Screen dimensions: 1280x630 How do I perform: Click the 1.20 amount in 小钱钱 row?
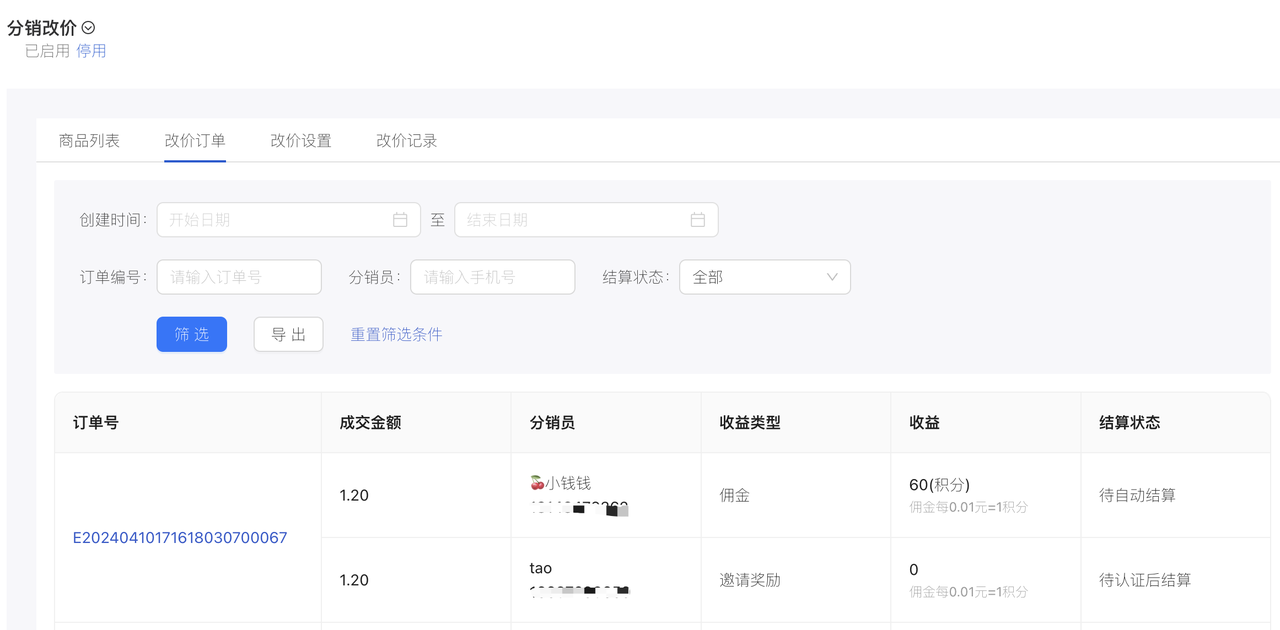click(354, 495)
